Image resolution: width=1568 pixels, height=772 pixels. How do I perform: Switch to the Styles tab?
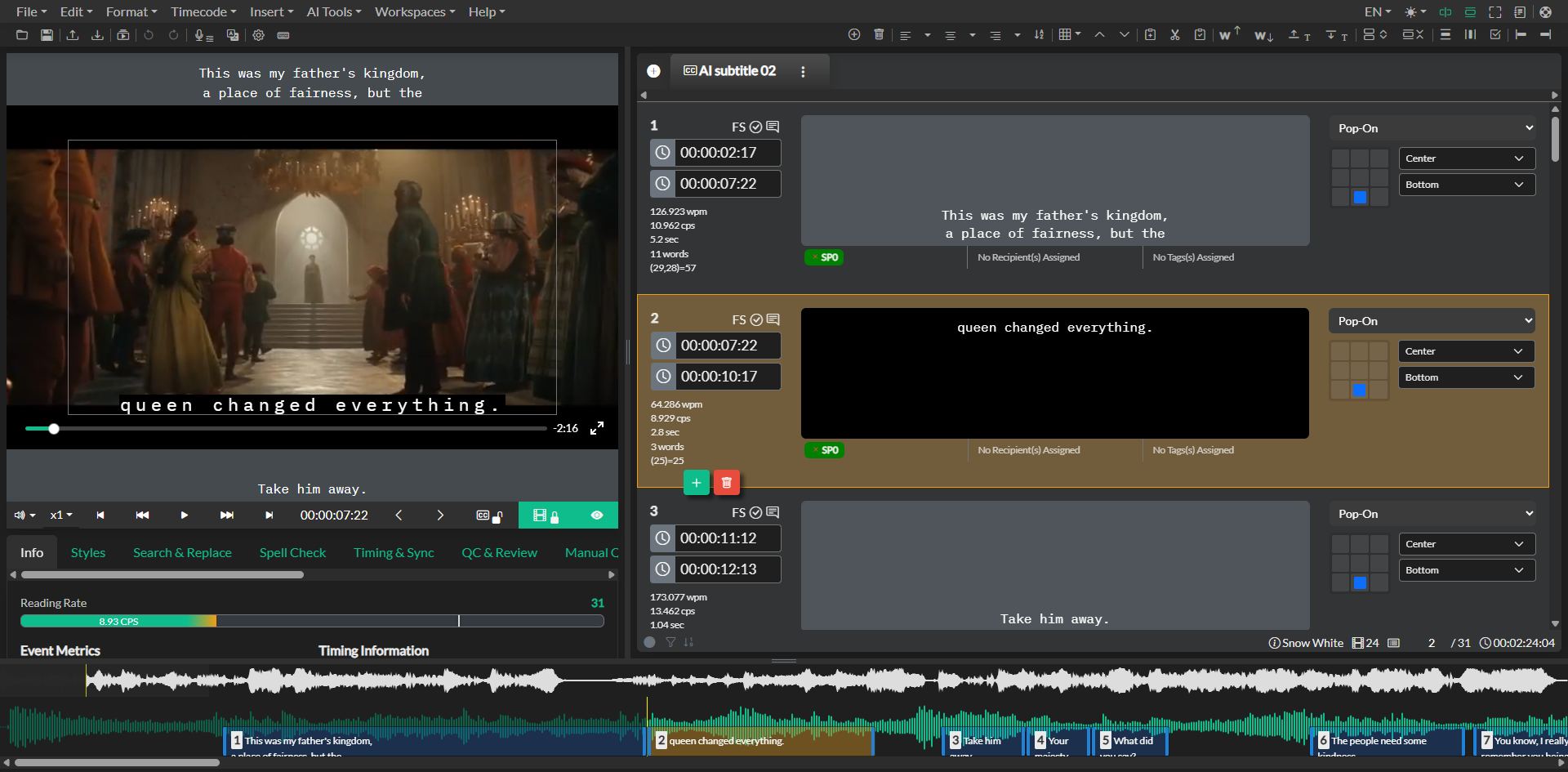point(88,553)
